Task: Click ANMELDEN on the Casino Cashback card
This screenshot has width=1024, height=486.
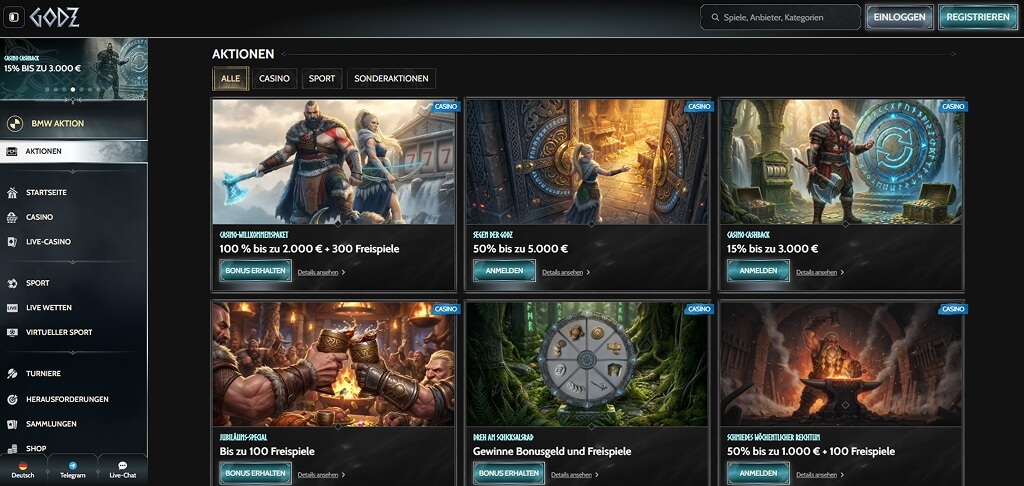Action: pos(758,270)
